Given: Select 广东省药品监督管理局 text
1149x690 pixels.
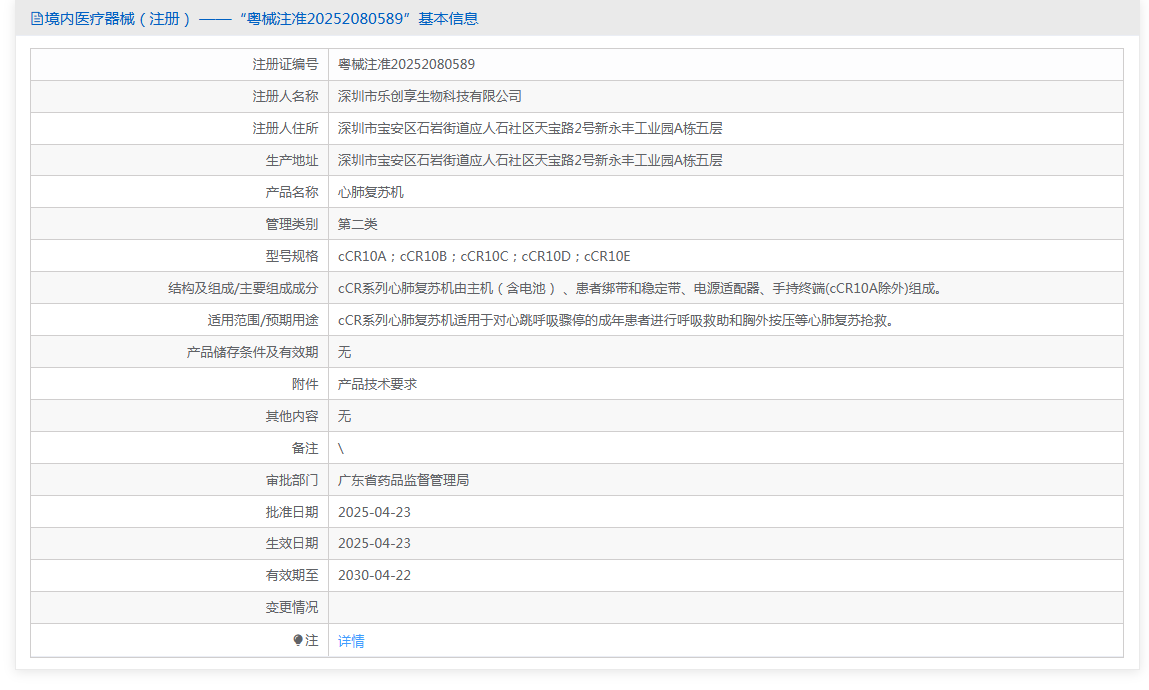Looking at the screenshot, I should click(404, 481).
